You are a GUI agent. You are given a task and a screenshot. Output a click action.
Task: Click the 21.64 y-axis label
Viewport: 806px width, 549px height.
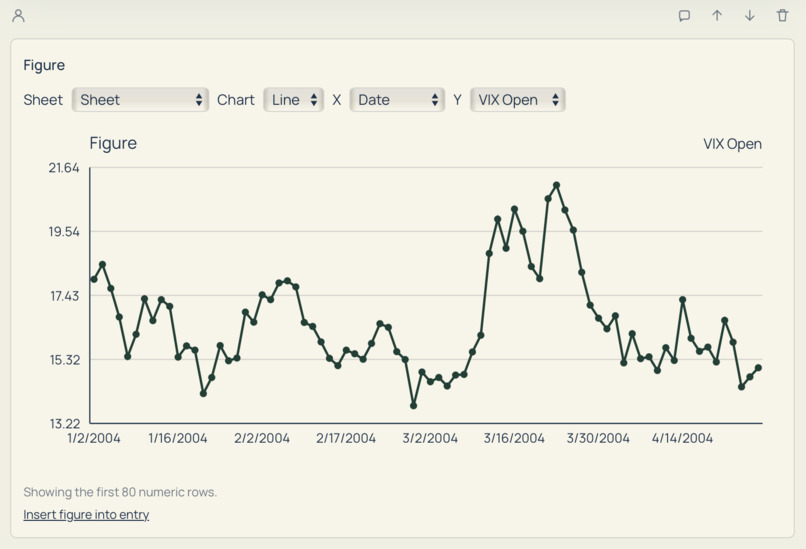pos(64,168)
